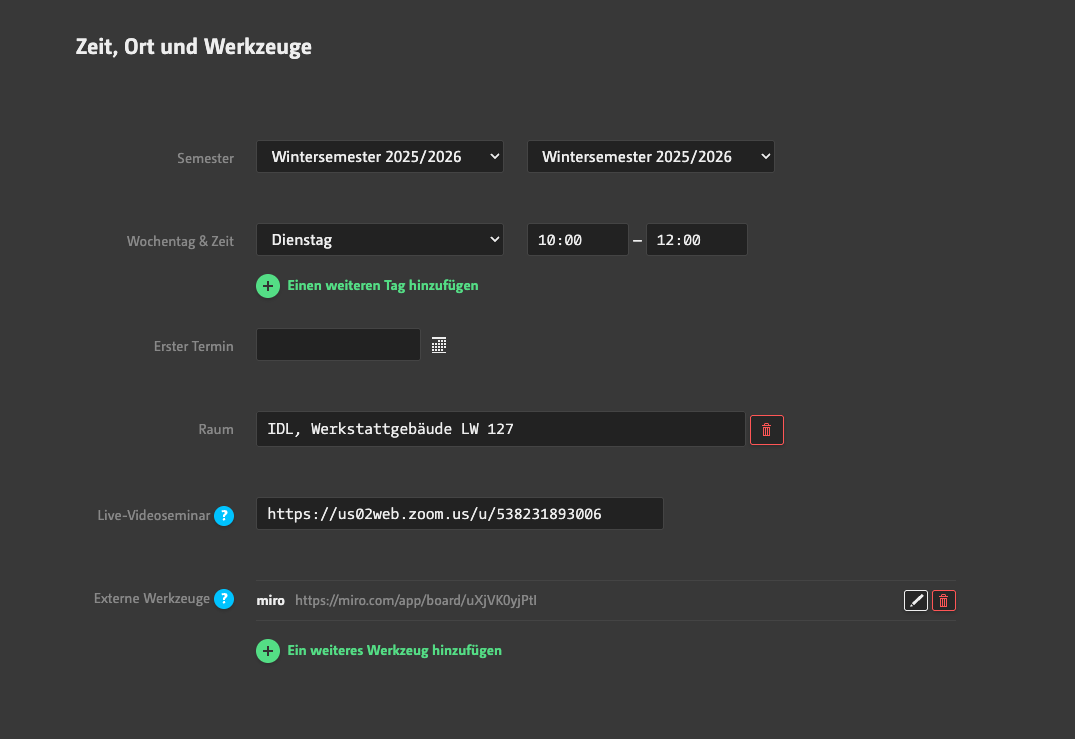Edit the miro tool with pencil icon
The image size is (1075, 739).
(916, 601)
